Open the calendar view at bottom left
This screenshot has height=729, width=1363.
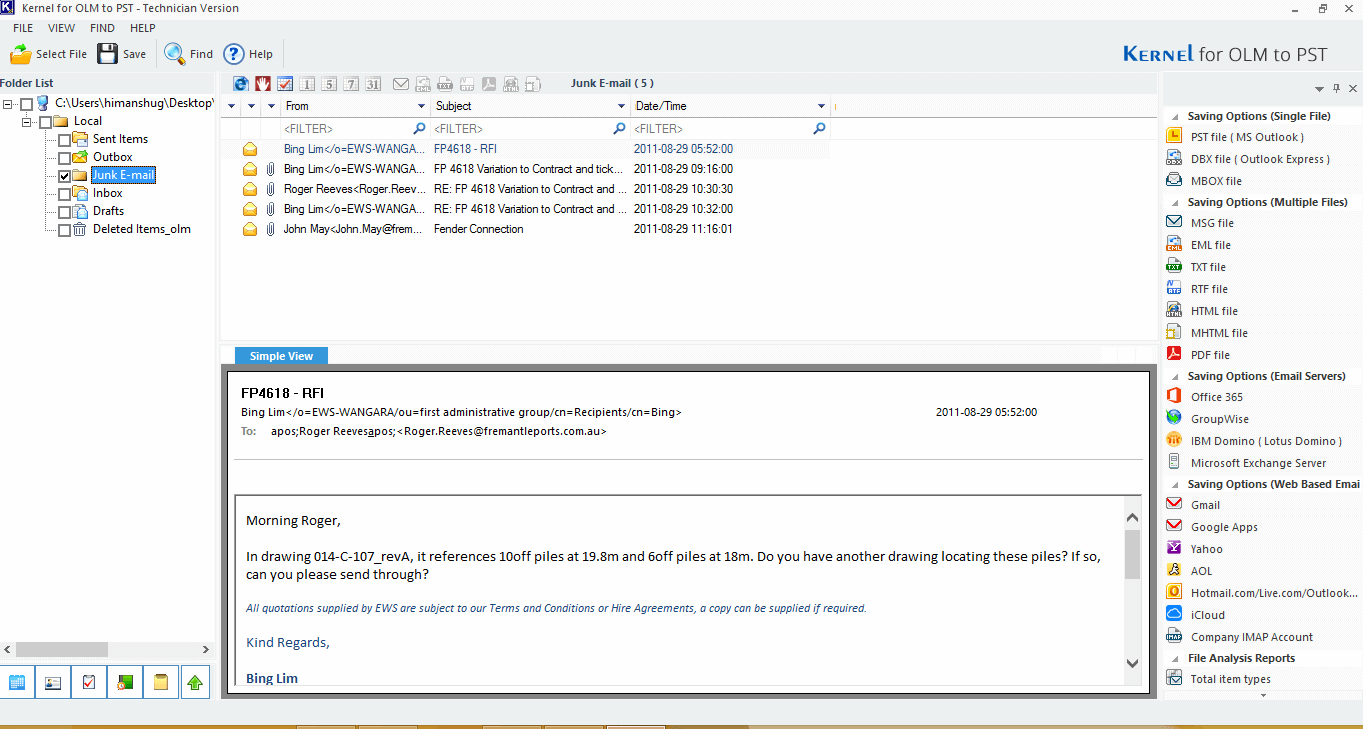pyautogui.click(x=17, y=682)
